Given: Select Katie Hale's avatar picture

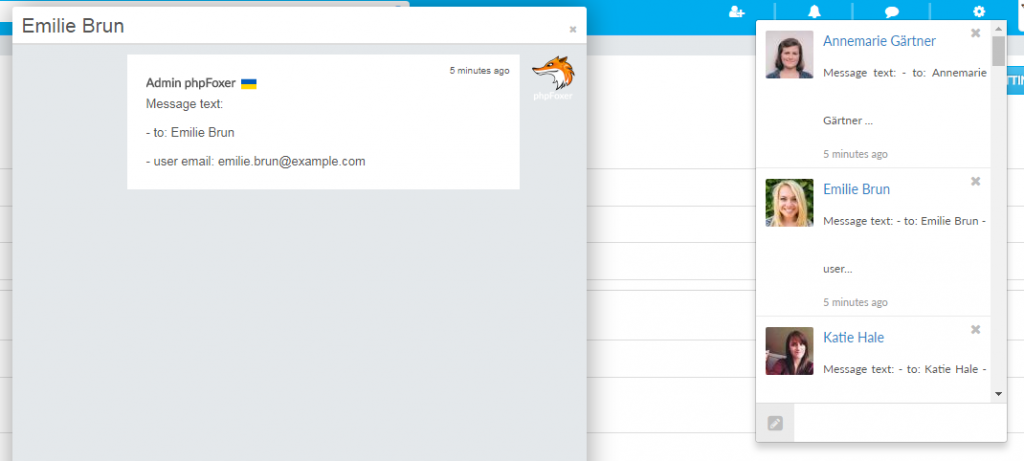Looking at the screenshot, I should point(789,351).
